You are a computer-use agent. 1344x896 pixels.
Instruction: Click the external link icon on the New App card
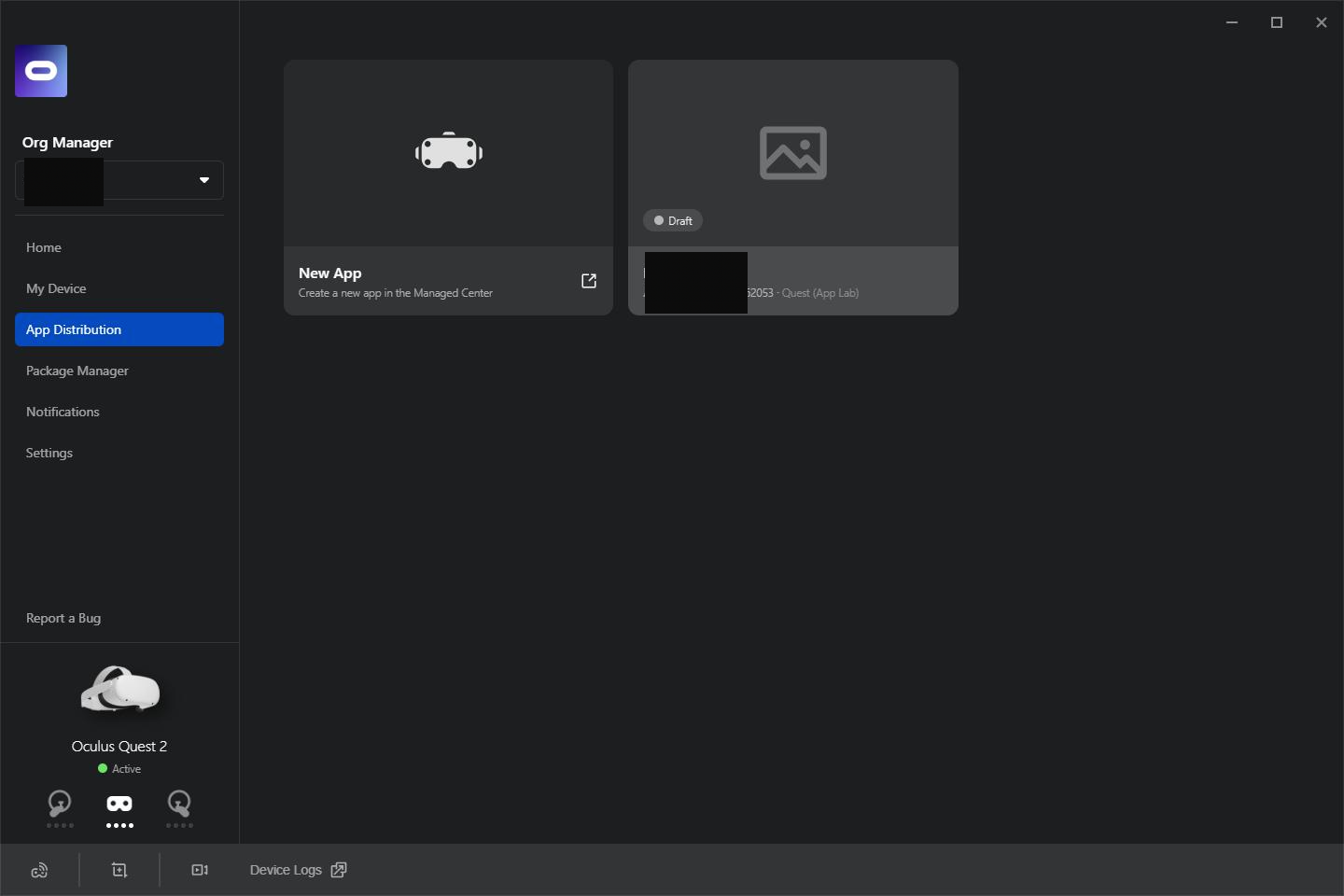pyautogui.click(x=589, y=281)
